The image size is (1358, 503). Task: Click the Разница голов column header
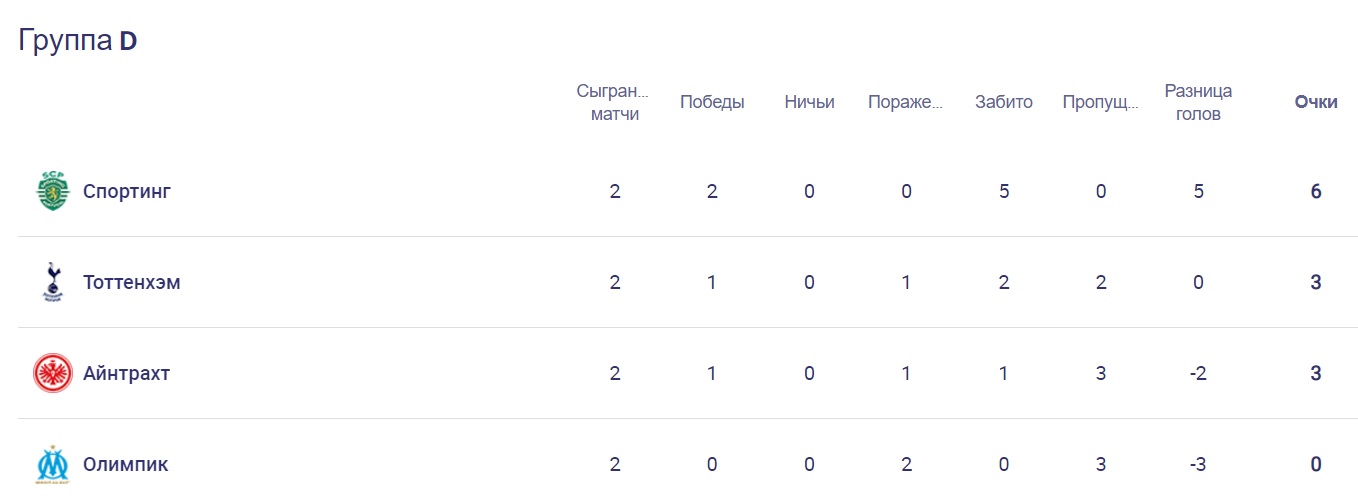(x=1198, y=102)
